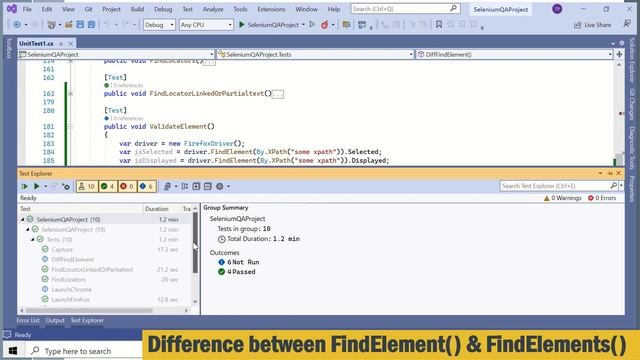Open the Debug configuration dropdown
640x360 pixels.
(x=159, y=25)
